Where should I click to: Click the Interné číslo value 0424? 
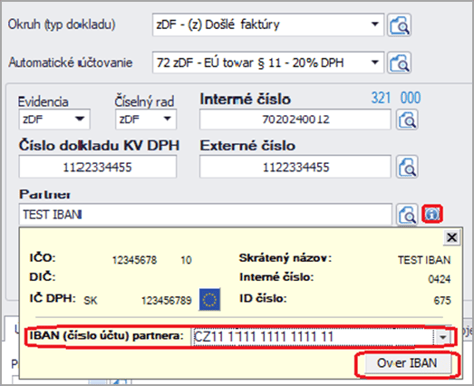click(439, 279)
